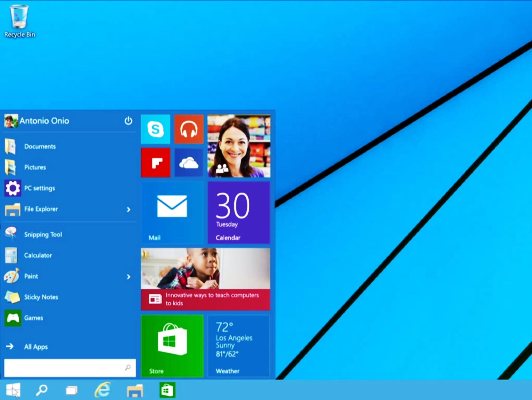
Task: Expand the Paint jump list arrow
Action: point(129,277)
